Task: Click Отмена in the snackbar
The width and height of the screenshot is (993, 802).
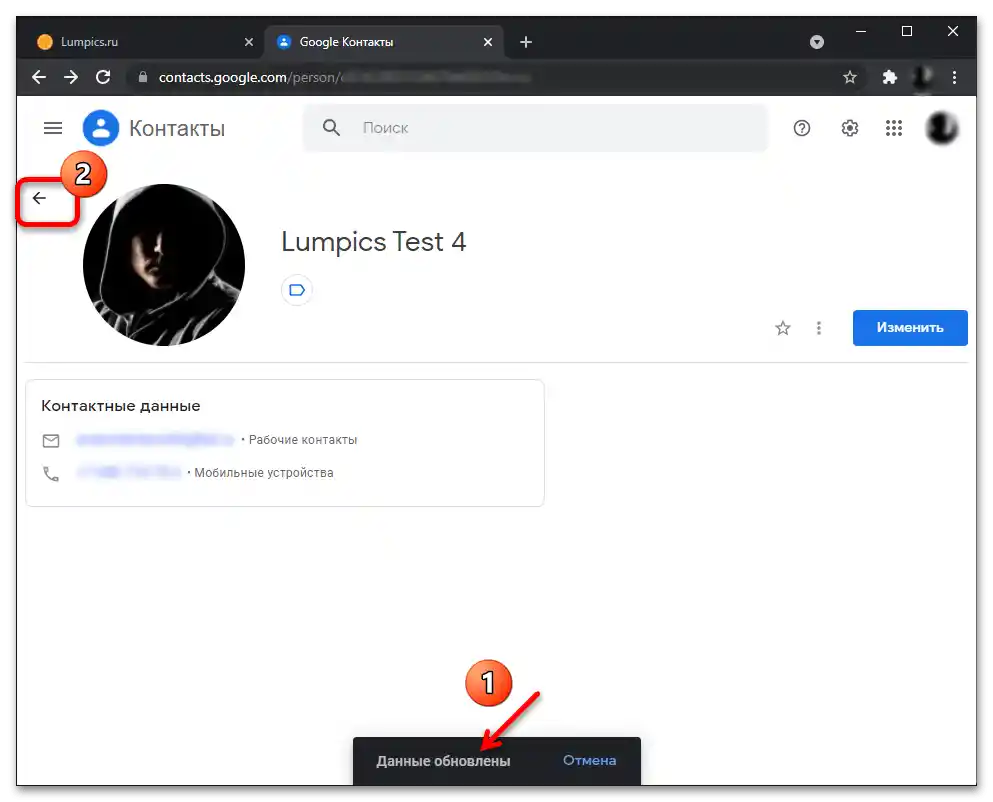Action: point(589,760)
